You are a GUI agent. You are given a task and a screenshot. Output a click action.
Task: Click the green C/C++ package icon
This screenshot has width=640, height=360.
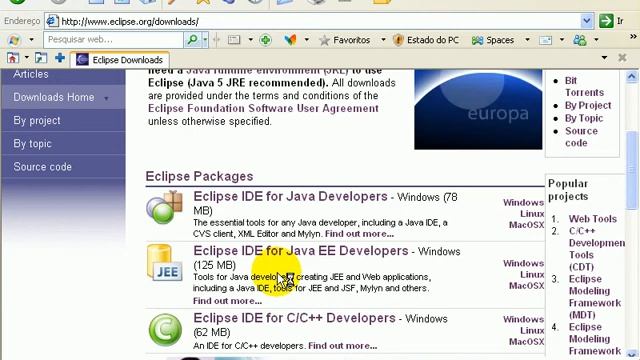point(165,330)
